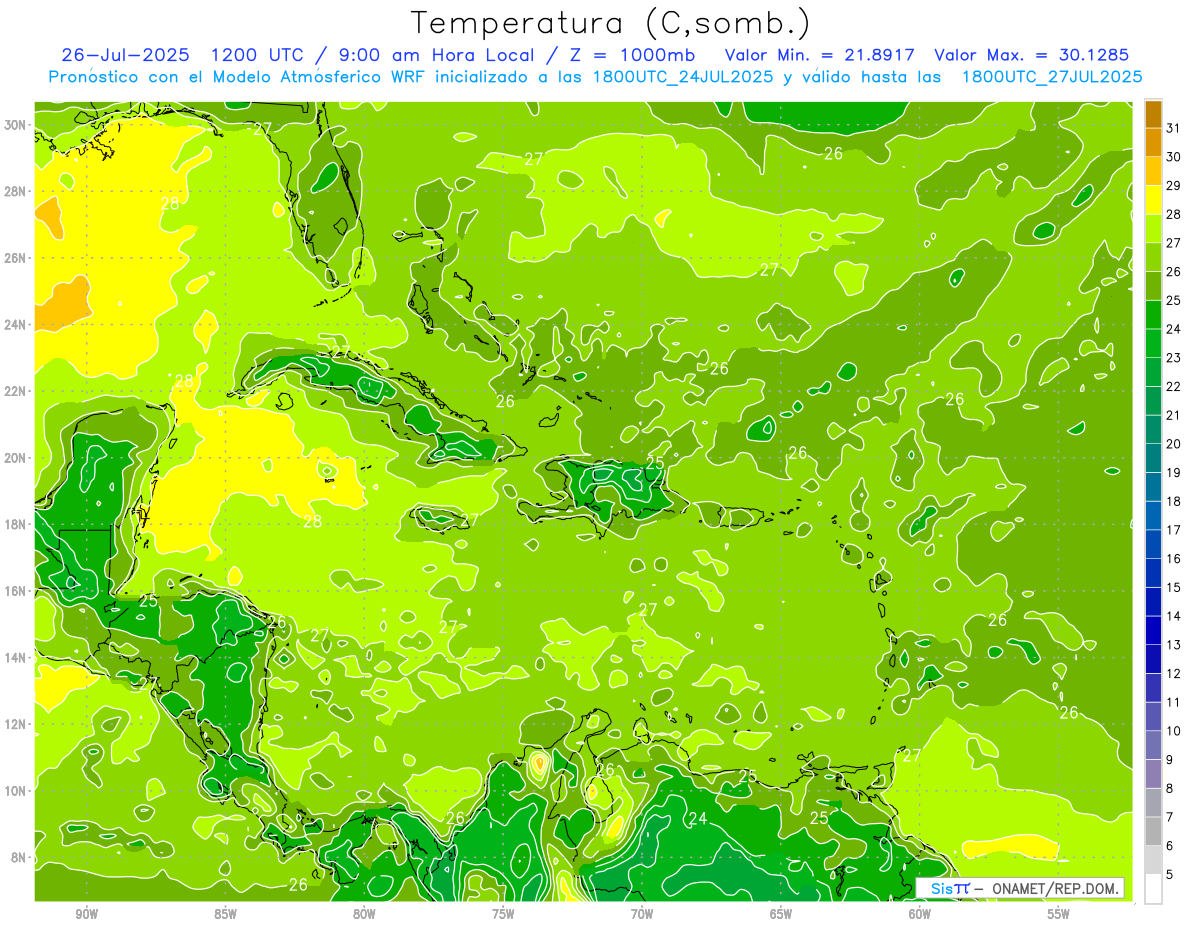Click the color scale label '12'
The image size is (1200, 927).
pyautogui.click(x=1174, y=674)
